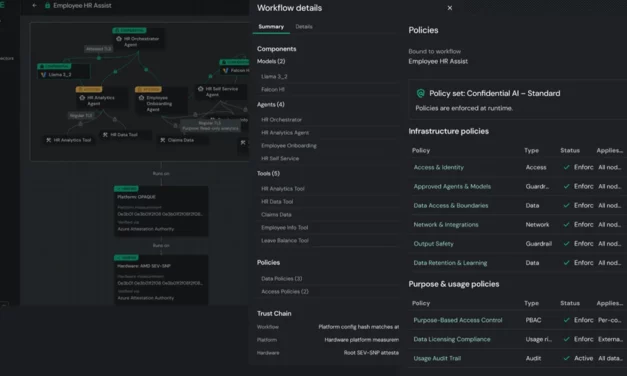Open the Data Retention & Learning policy link
Image resolution: width=627 pixels, height=376 pixels.
pos(450,263)
